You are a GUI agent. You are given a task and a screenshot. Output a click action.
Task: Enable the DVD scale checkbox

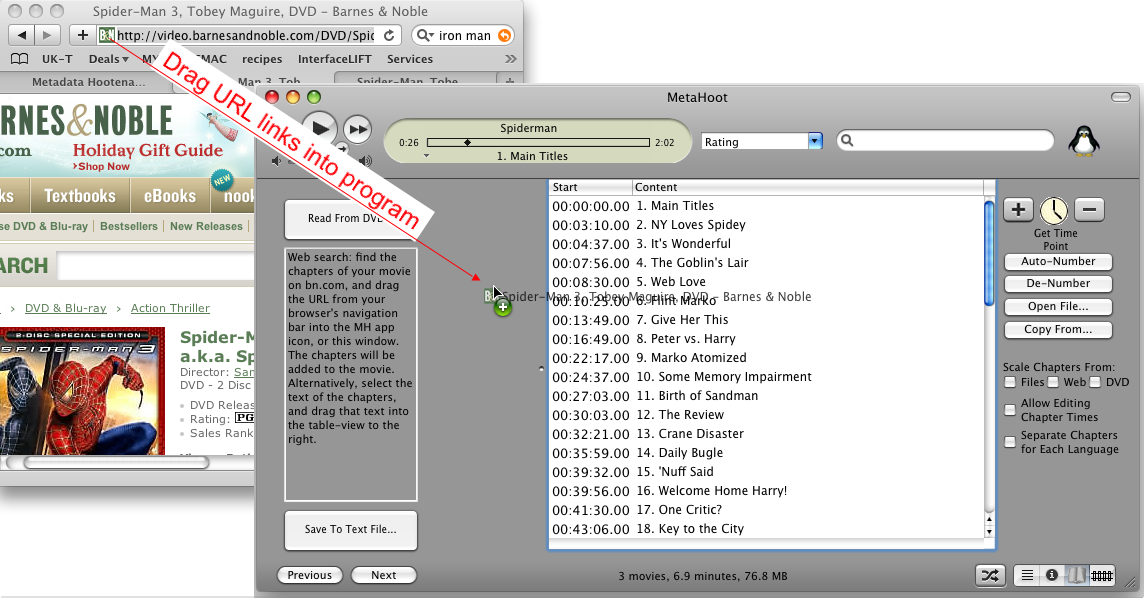(1095, 382)
